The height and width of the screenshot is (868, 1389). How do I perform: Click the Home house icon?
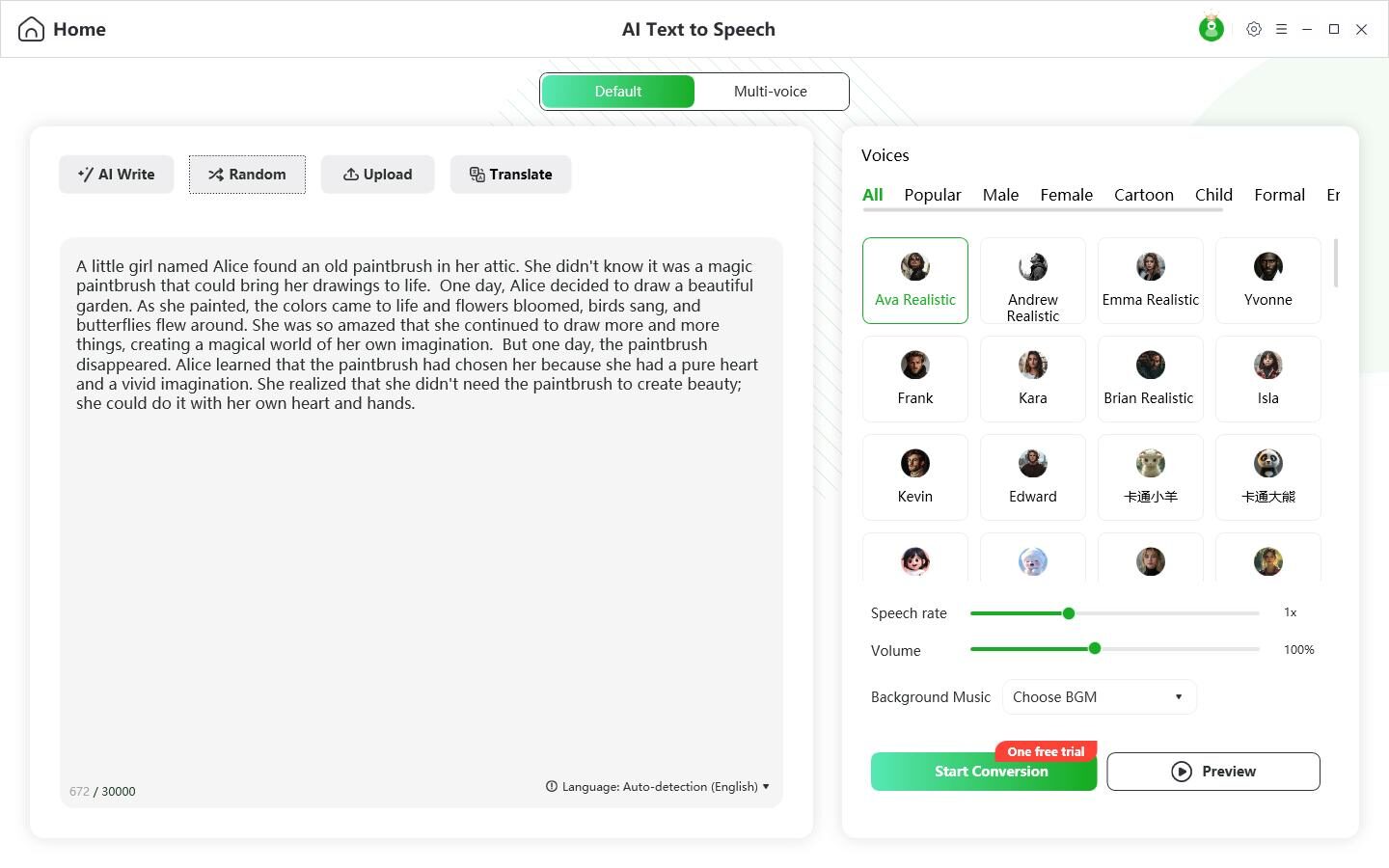pyautogui.click(x=31, y=29)
